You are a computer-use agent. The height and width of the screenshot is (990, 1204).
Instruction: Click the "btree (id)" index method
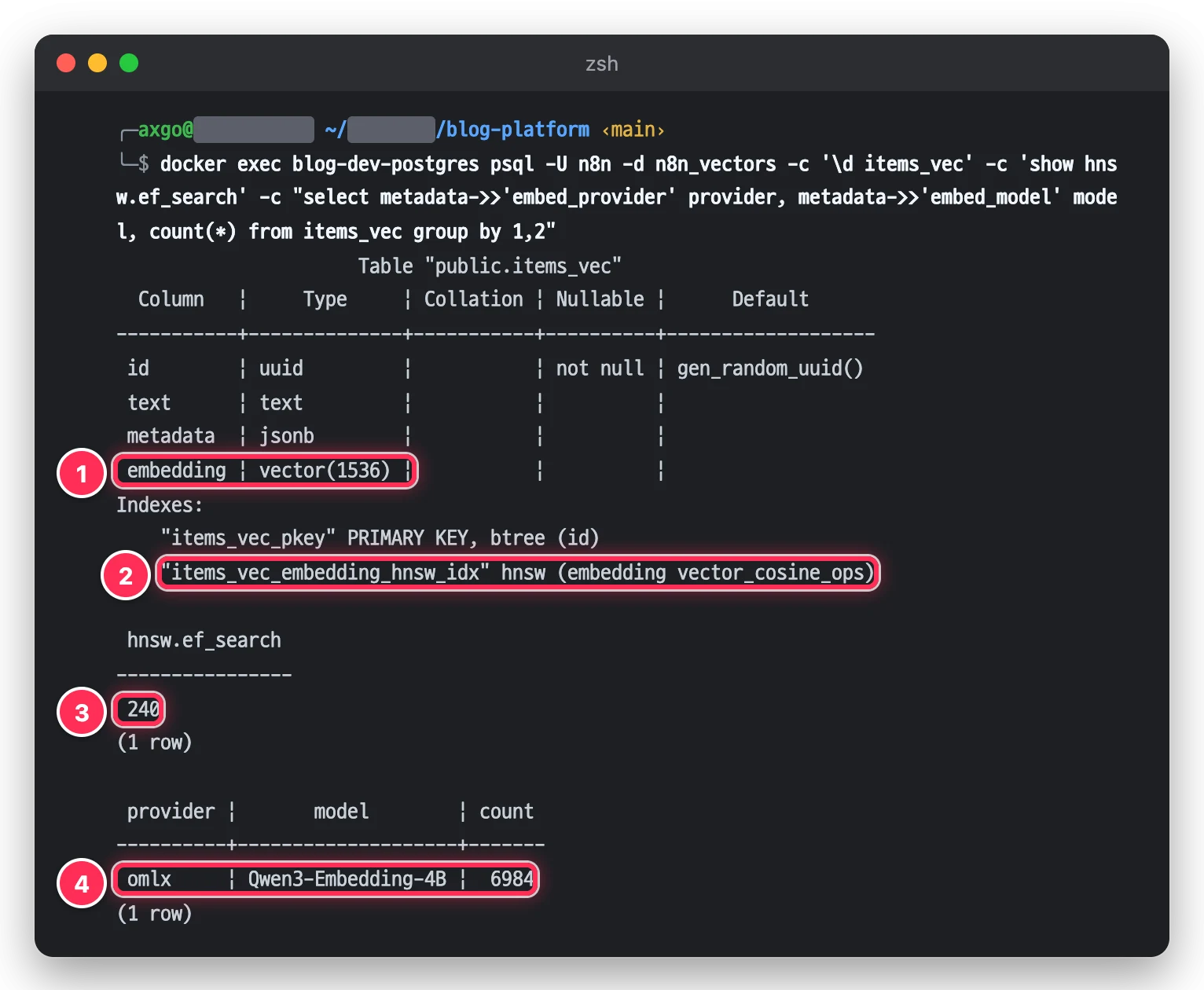click(x=545, y=538)
